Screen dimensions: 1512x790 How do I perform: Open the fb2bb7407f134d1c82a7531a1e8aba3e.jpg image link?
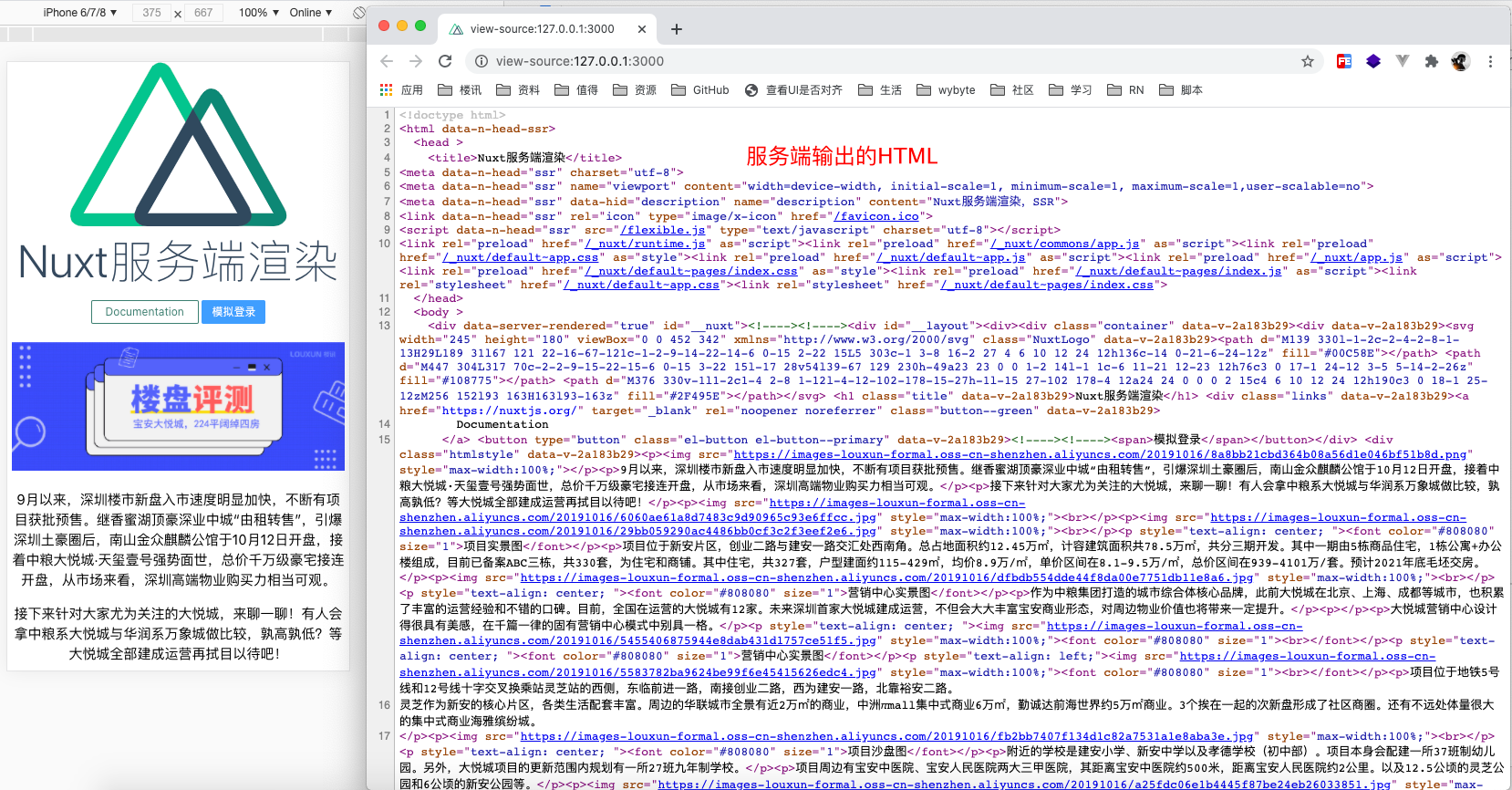[886, 736]
